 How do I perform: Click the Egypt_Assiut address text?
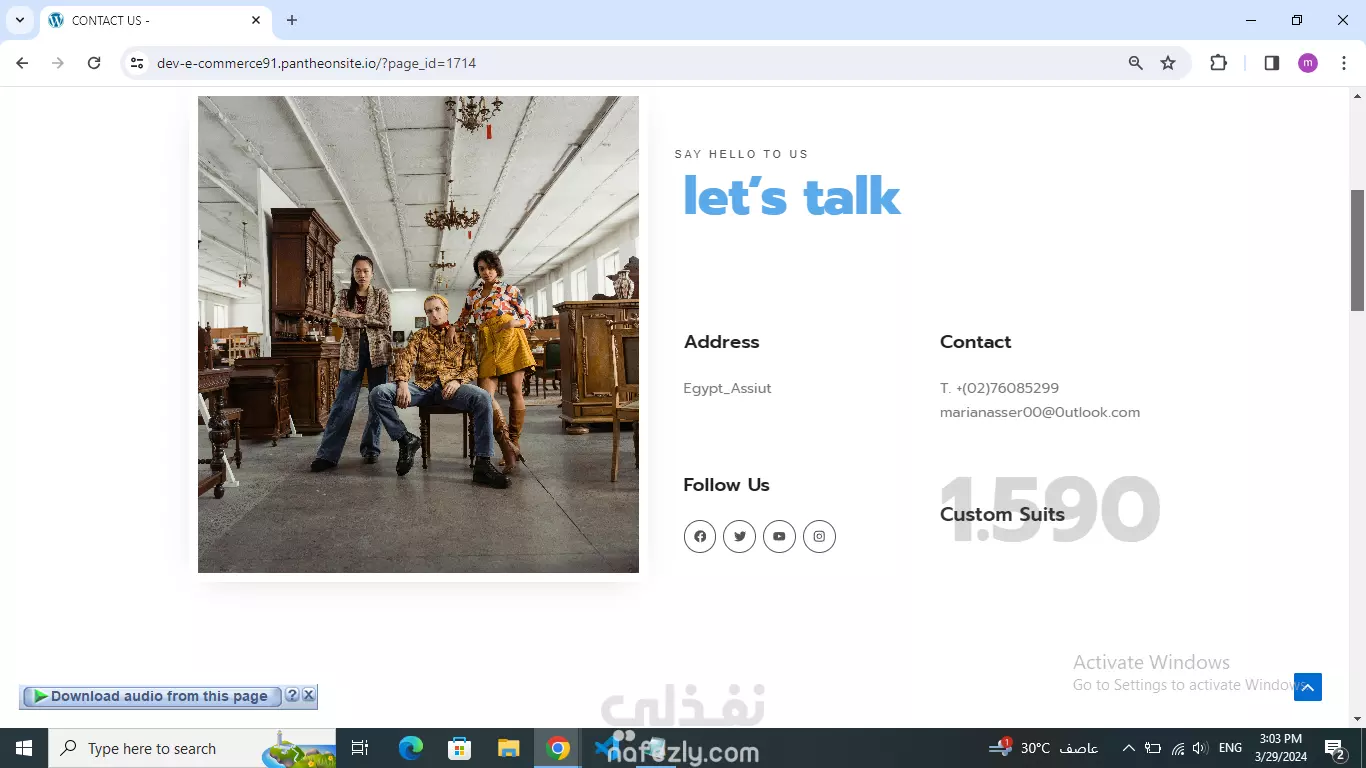click(727, 388)
